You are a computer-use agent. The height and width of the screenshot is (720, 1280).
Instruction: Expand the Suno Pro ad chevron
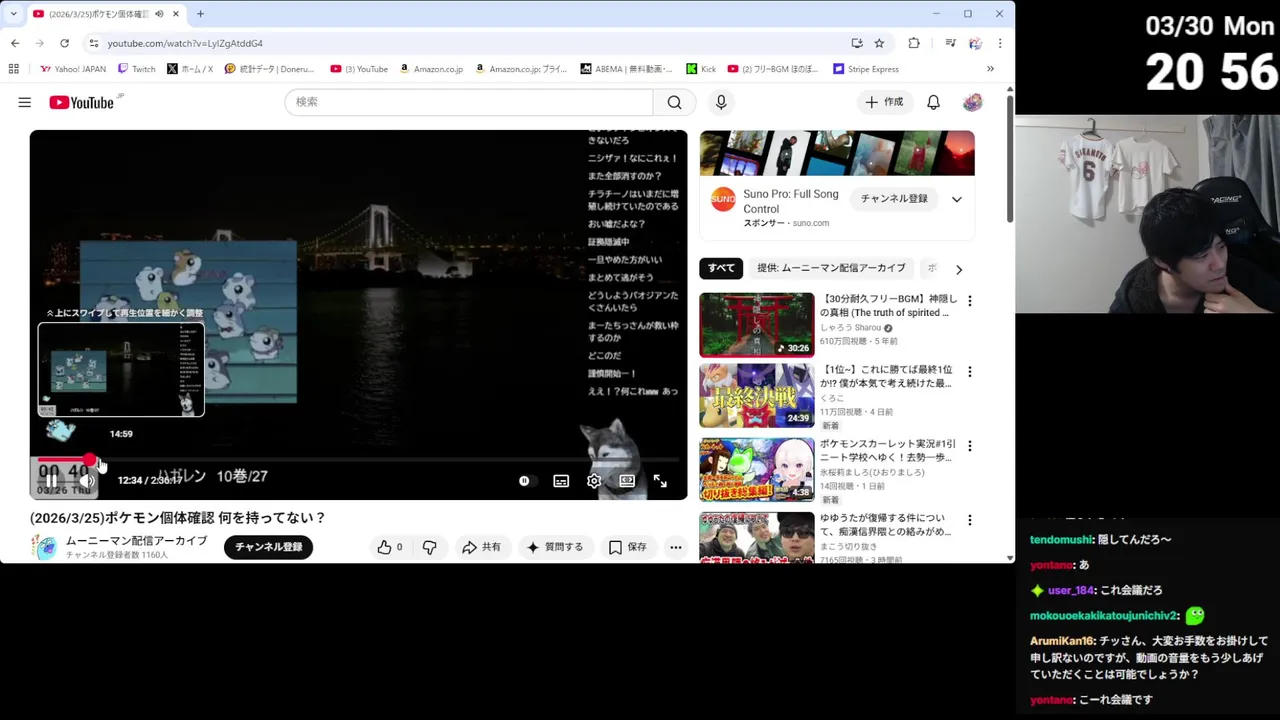click(956, 199)
